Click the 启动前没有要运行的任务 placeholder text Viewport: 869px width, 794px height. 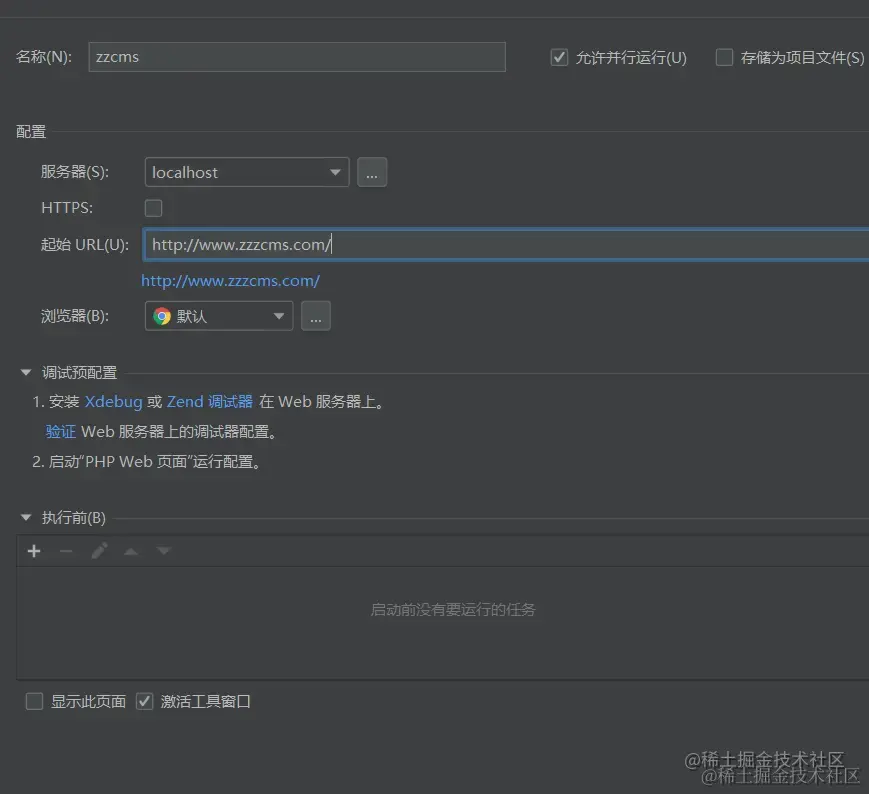453,609
